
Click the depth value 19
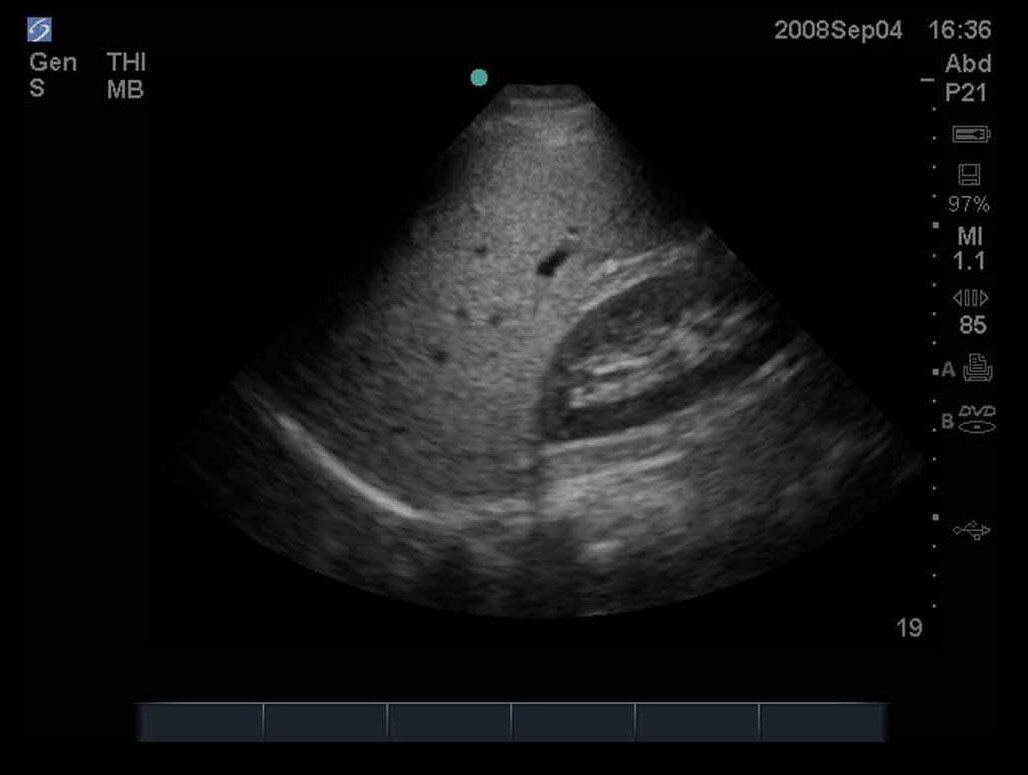908,628
